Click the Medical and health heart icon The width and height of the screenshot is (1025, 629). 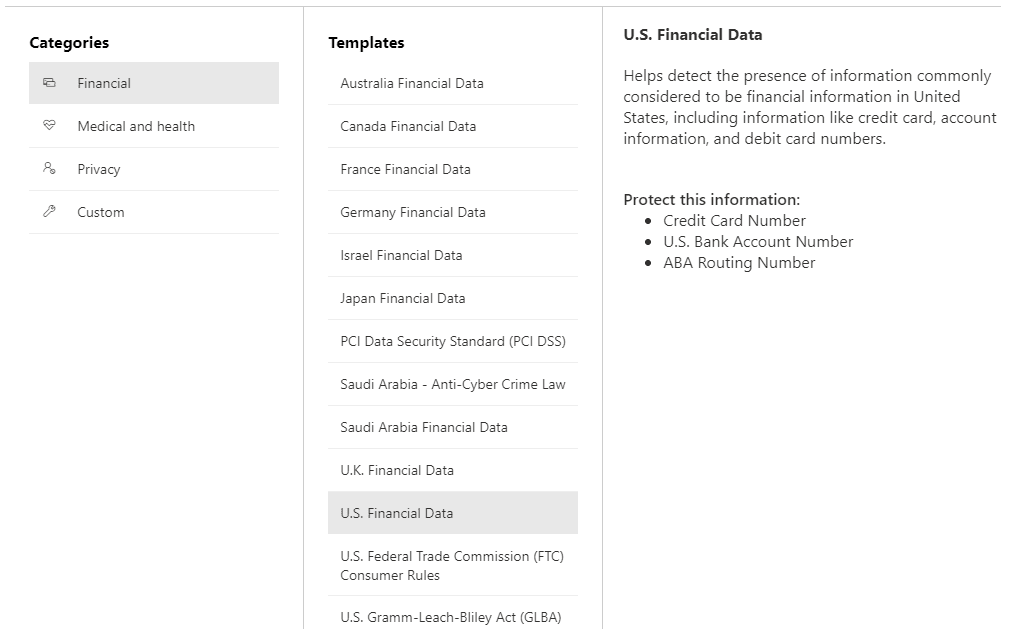pyautogui.click(x=49, y=125)
